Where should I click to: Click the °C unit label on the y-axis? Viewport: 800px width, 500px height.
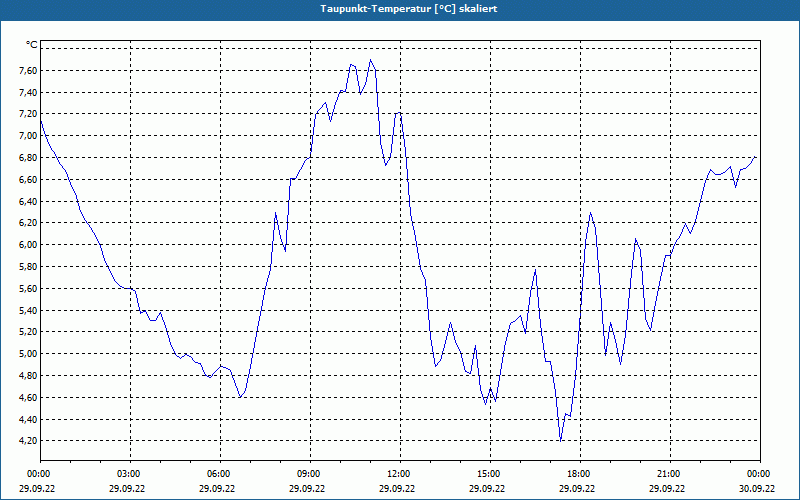coord(32,45)
